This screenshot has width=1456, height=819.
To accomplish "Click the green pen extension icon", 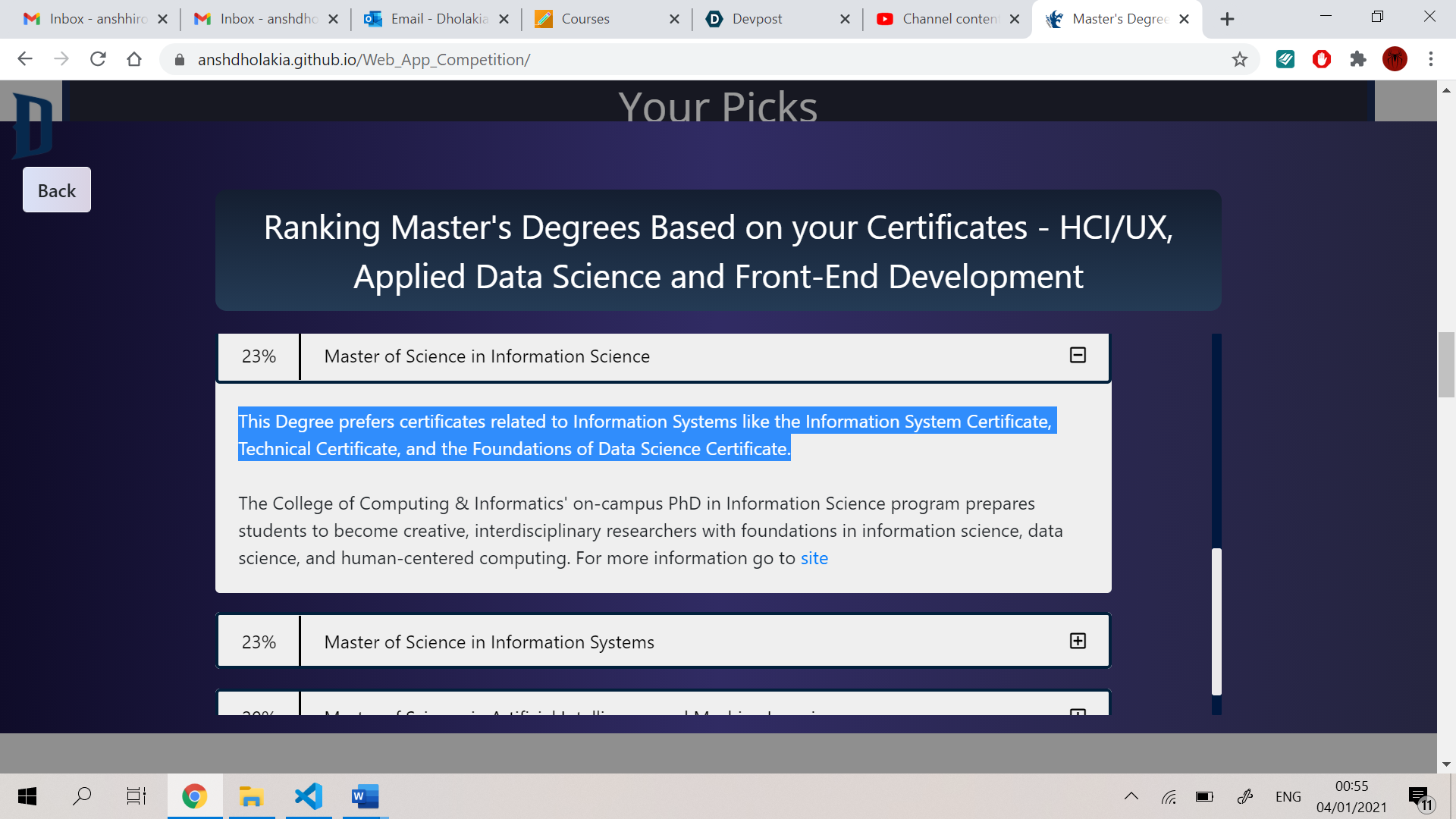I will click(x=1285, y=59).
